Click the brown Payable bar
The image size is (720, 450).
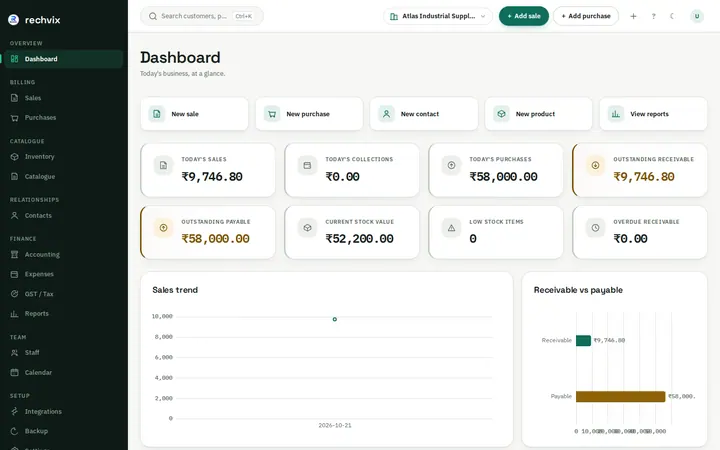621,396
